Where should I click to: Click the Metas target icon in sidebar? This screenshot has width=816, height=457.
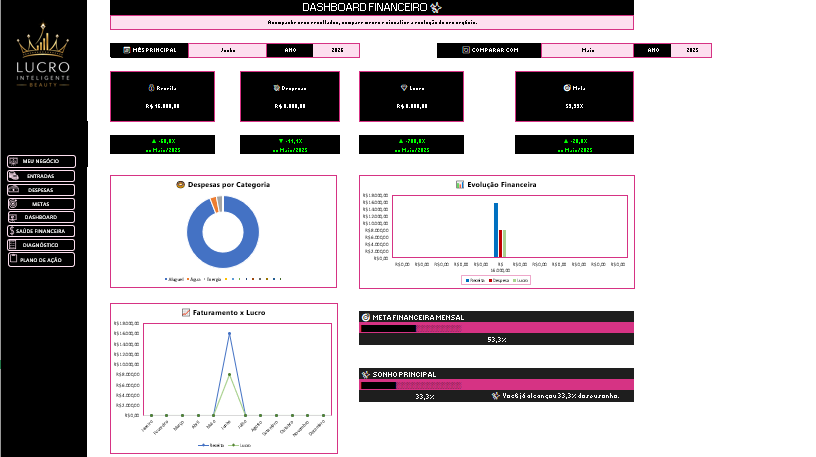pos(14,204)
